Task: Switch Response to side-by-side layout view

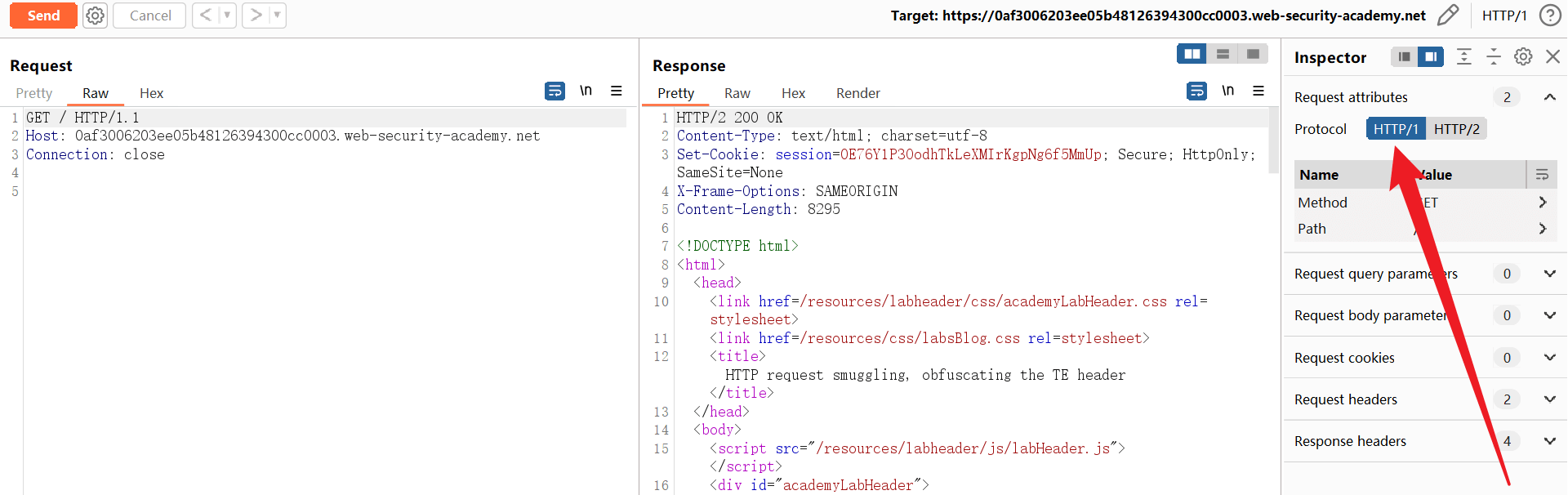Action: click(x=1192, y=54)
